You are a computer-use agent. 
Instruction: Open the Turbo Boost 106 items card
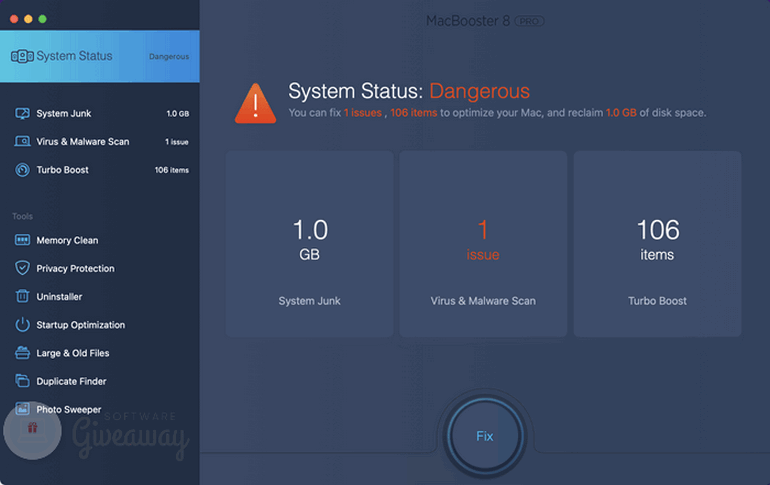(x=658, y=243)
